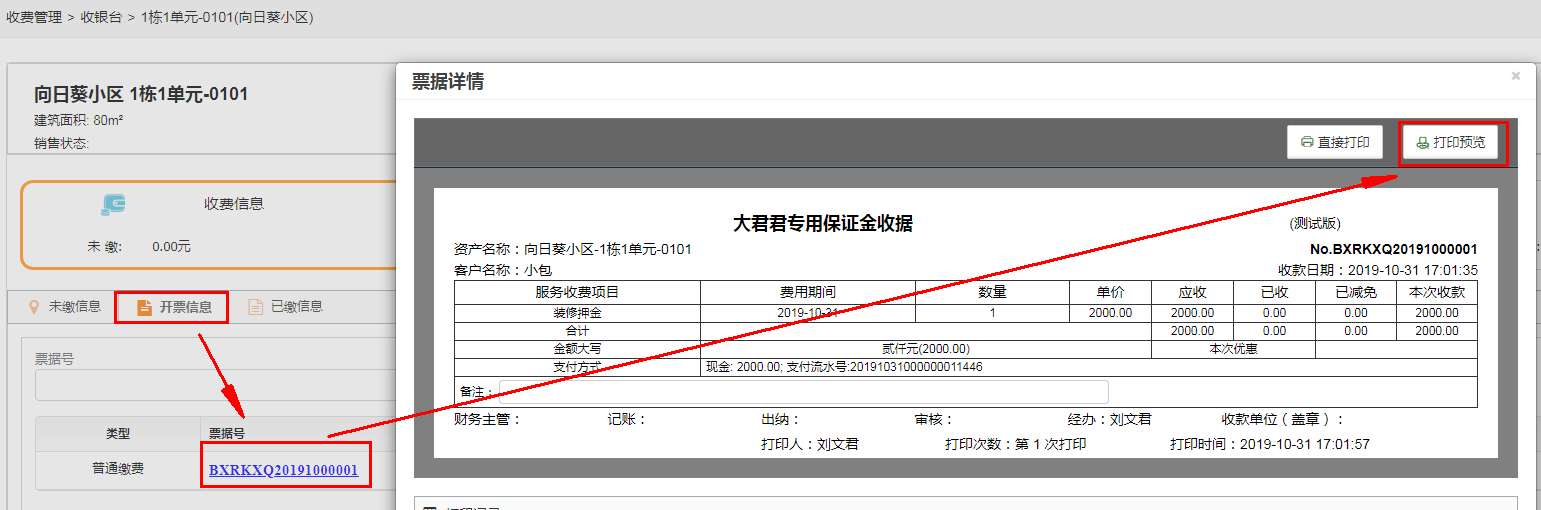
Task: Open 打印预览 print preview
Action: pos(1449,142)
